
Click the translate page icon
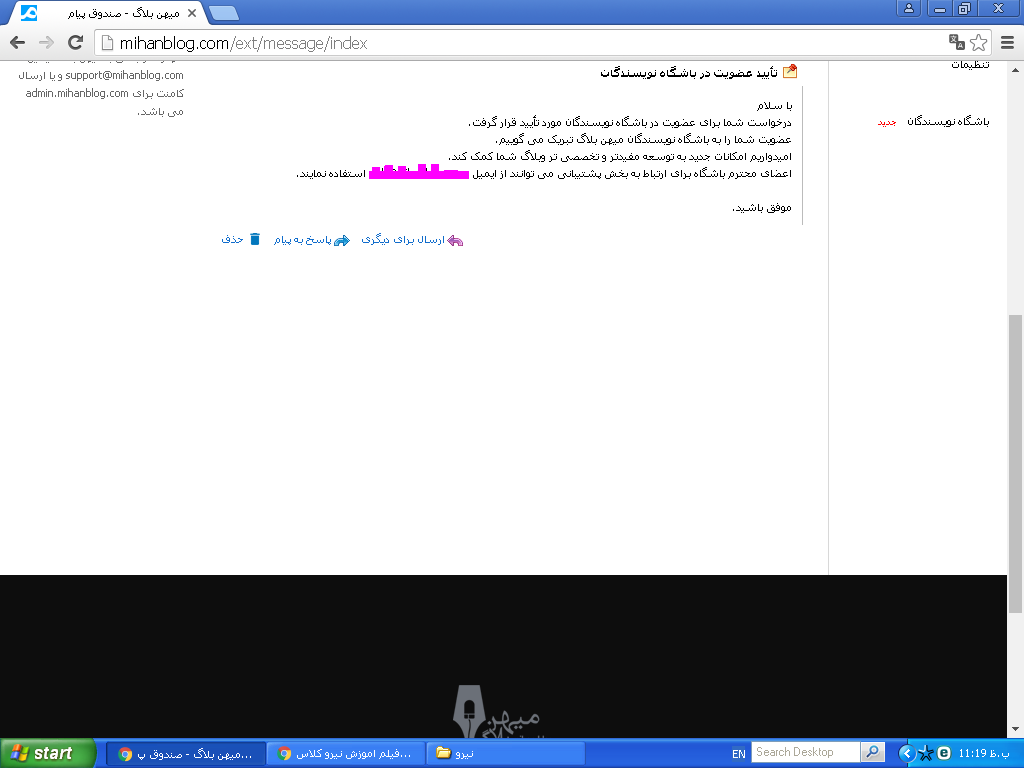957,42
